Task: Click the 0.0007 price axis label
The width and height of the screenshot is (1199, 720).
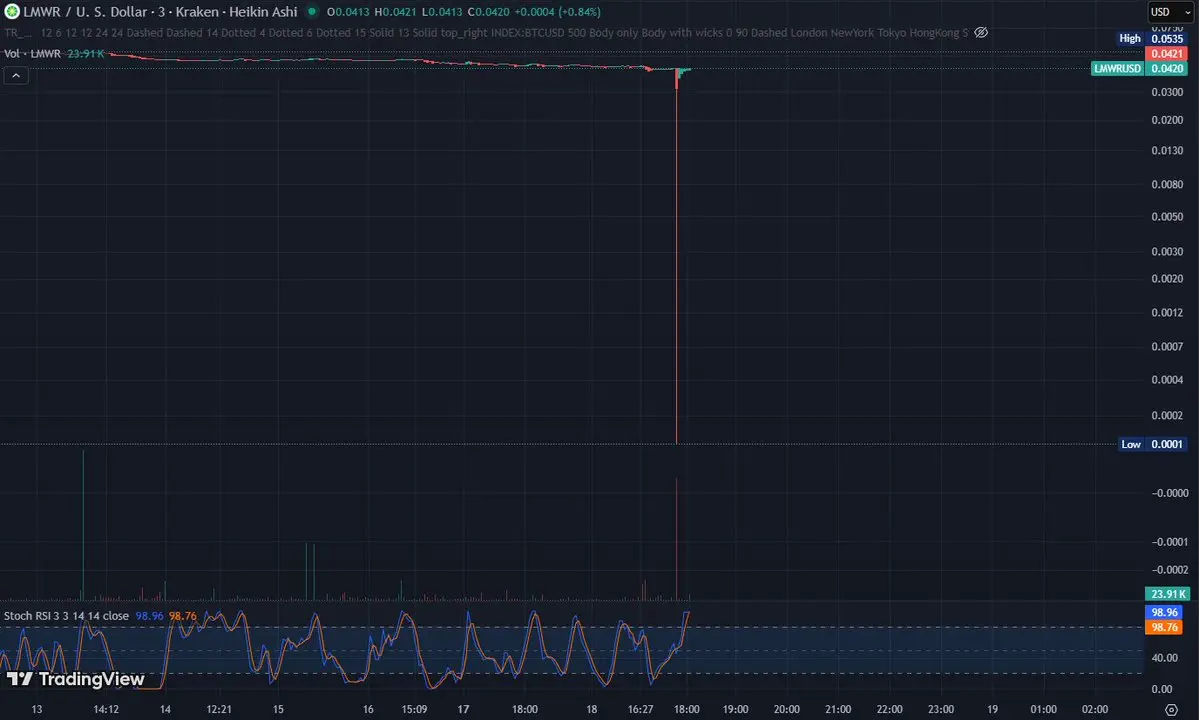Action: [1167, 346]
